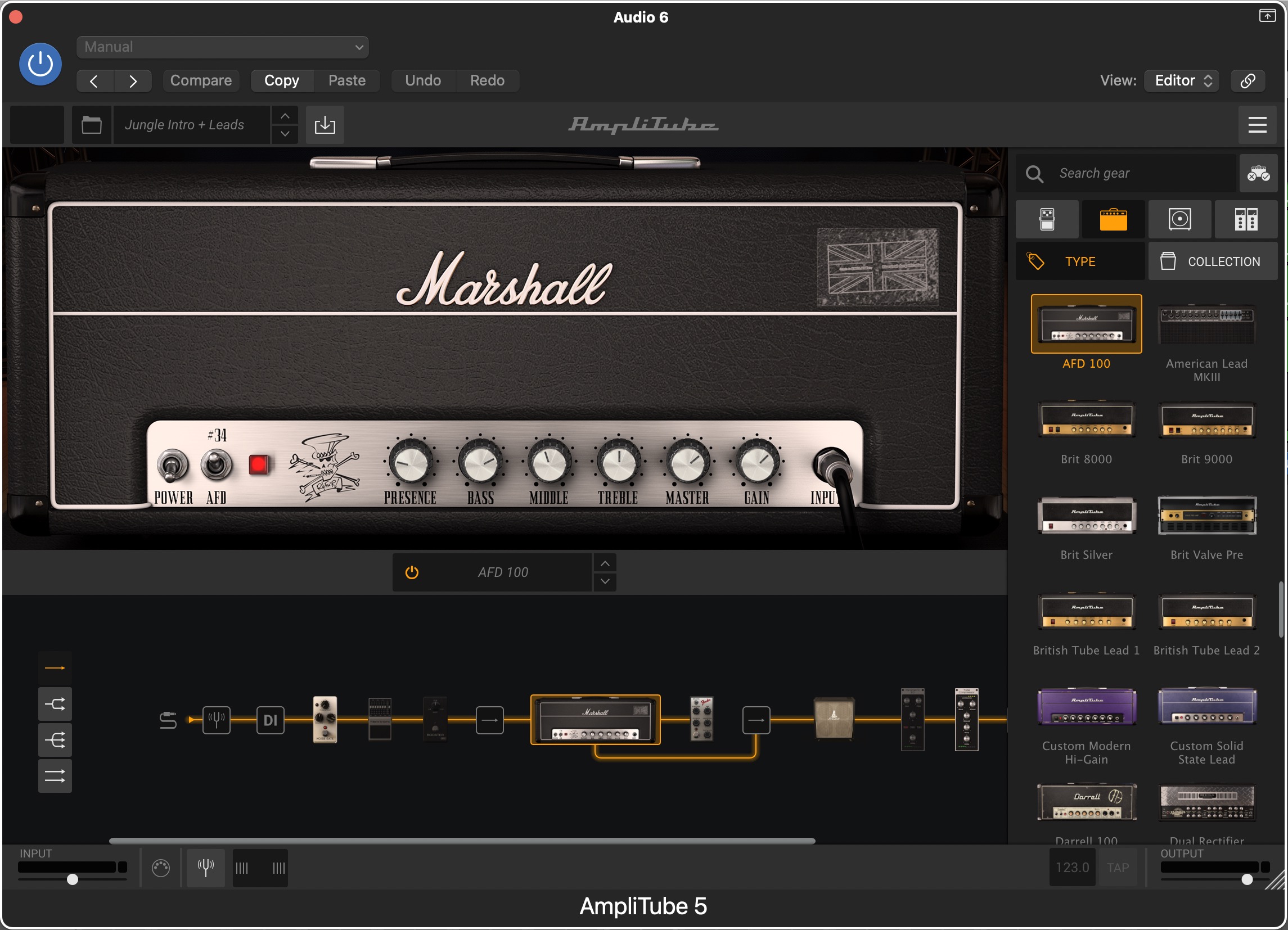Switch to the TYPE tab

(x=1080, y=262)
